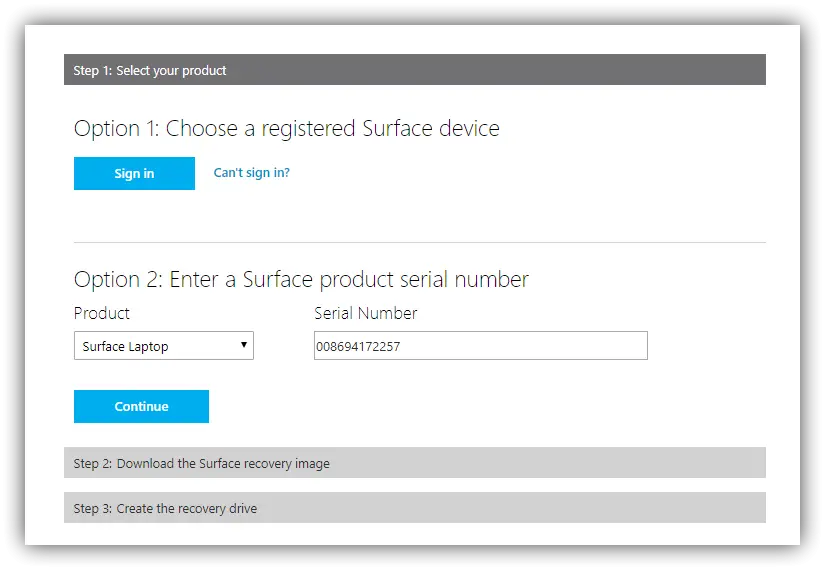This screenshot has width=825, height=570.
Task: Select the Surface Laptop text in dropdown
Action: point(125,347)
